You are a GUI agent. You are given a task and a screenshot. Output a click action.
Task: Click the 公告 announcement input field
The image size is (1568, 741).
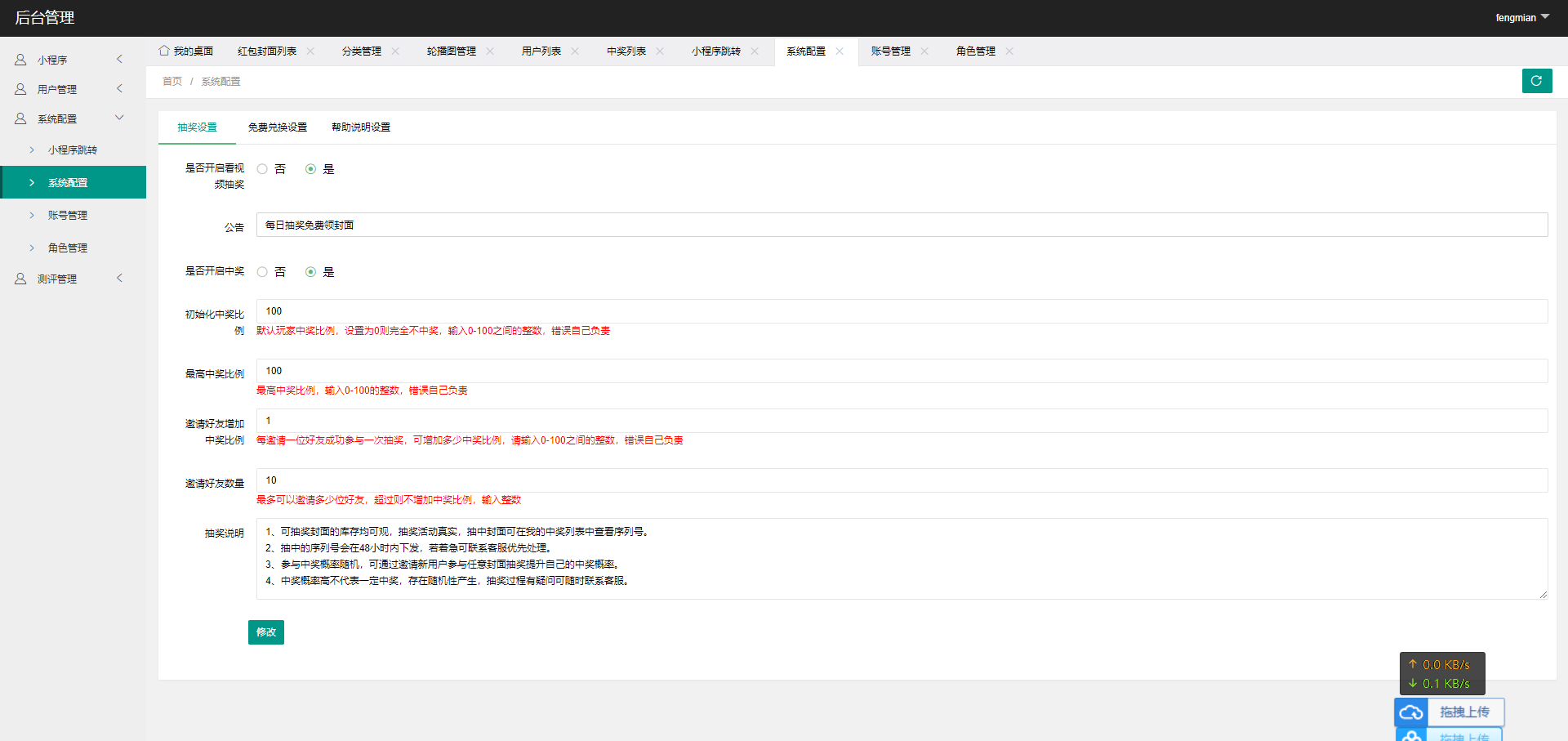coord(902,225)
